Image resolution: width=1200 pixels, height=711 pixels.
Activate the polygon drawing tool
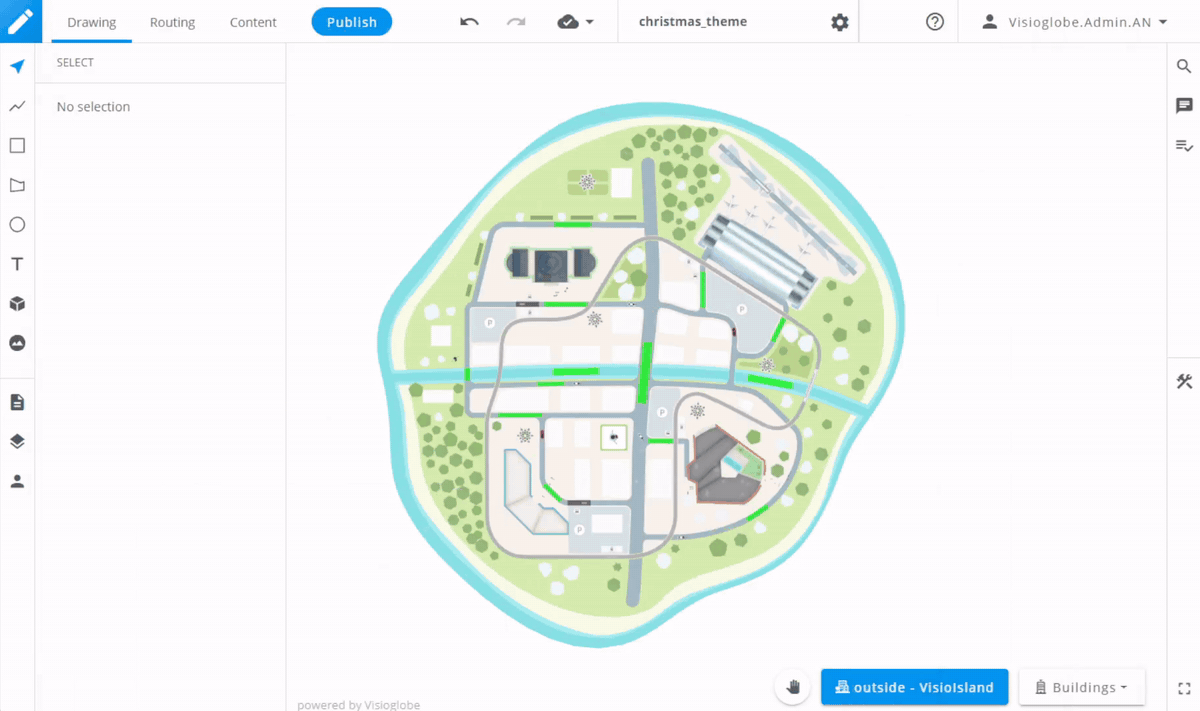(x=17, y=185)
